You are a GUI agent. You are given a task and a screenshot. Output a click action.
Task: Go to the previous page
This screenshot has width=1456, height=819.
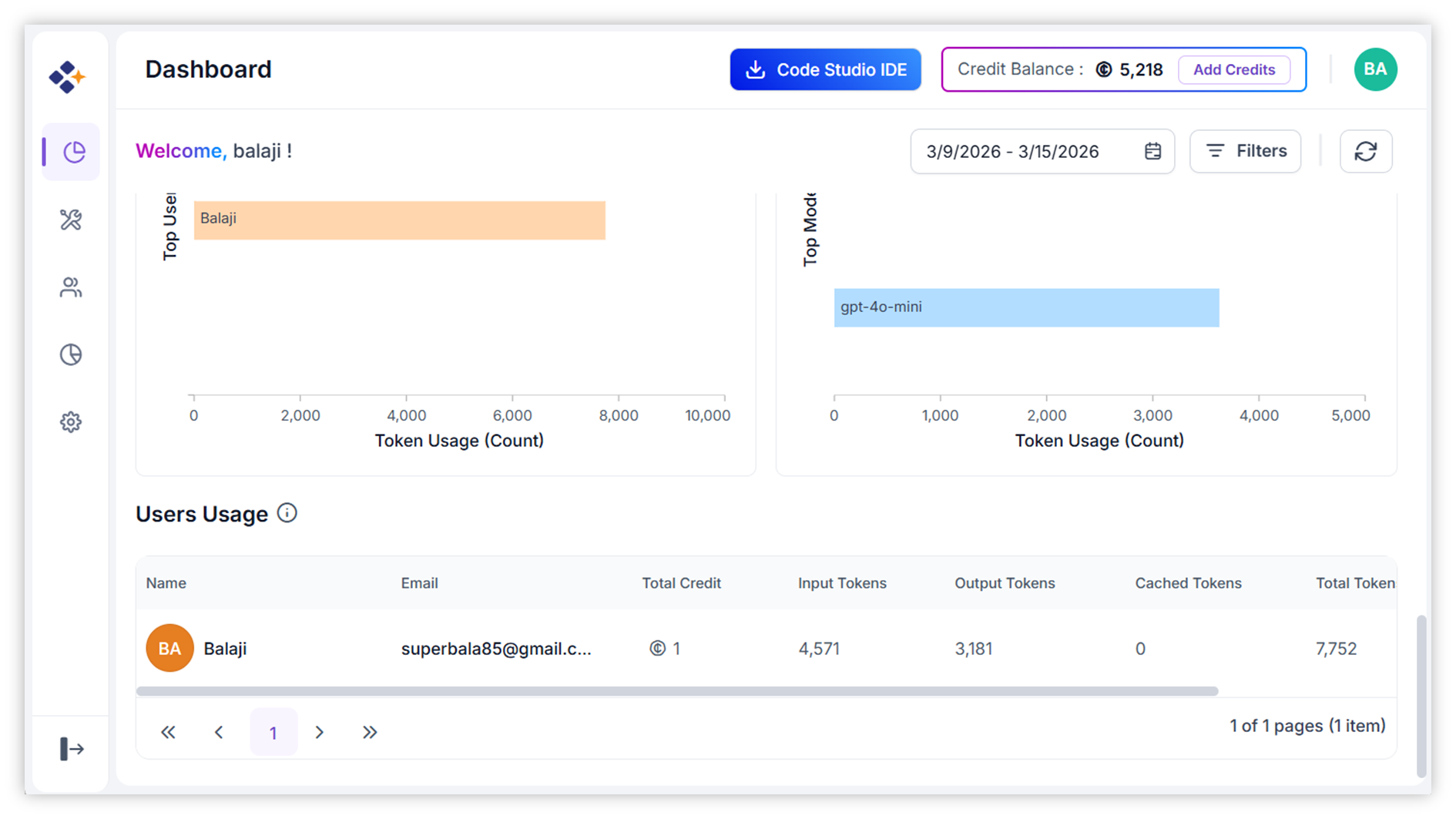pos(219,732)
